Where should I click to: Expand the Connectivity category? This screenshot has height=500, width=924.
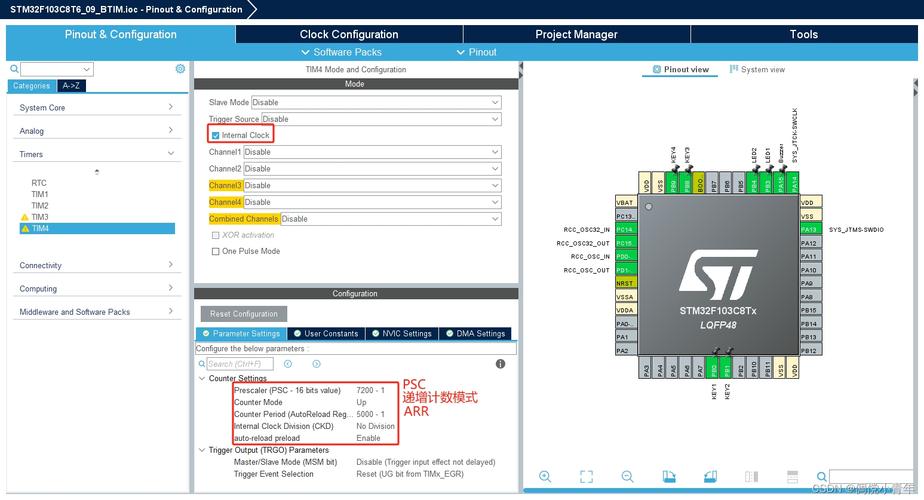click(x=96, y=265)
